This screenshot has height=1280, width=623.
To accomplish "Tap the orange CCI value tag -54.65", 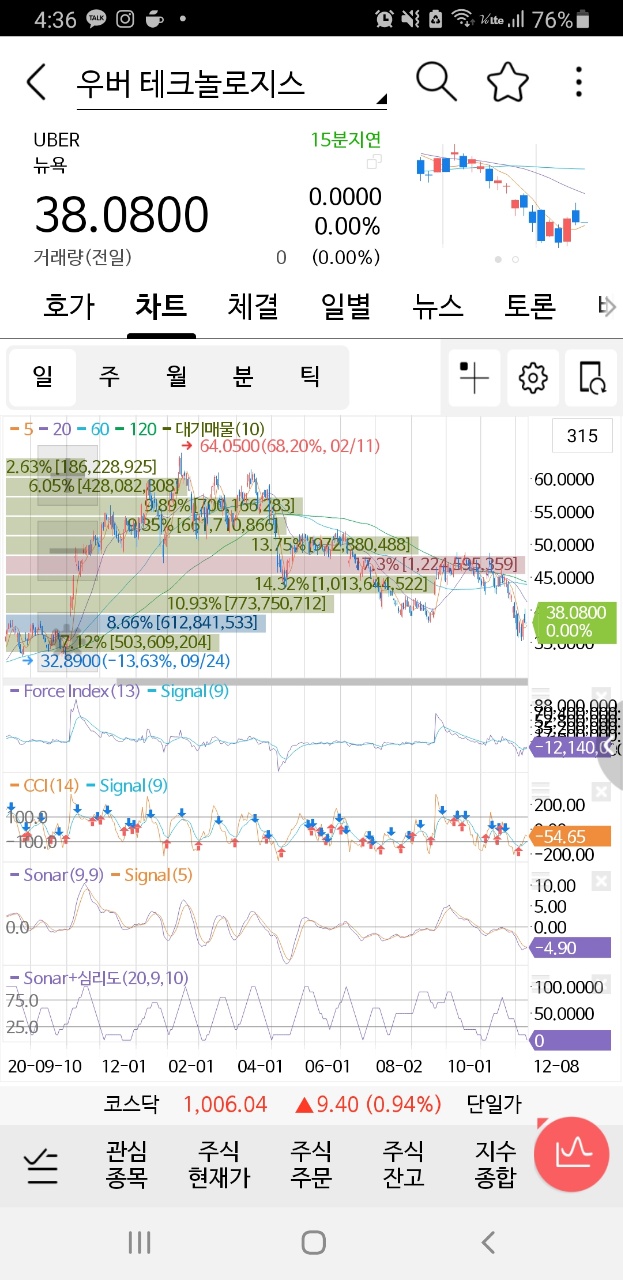I will 573,836.
